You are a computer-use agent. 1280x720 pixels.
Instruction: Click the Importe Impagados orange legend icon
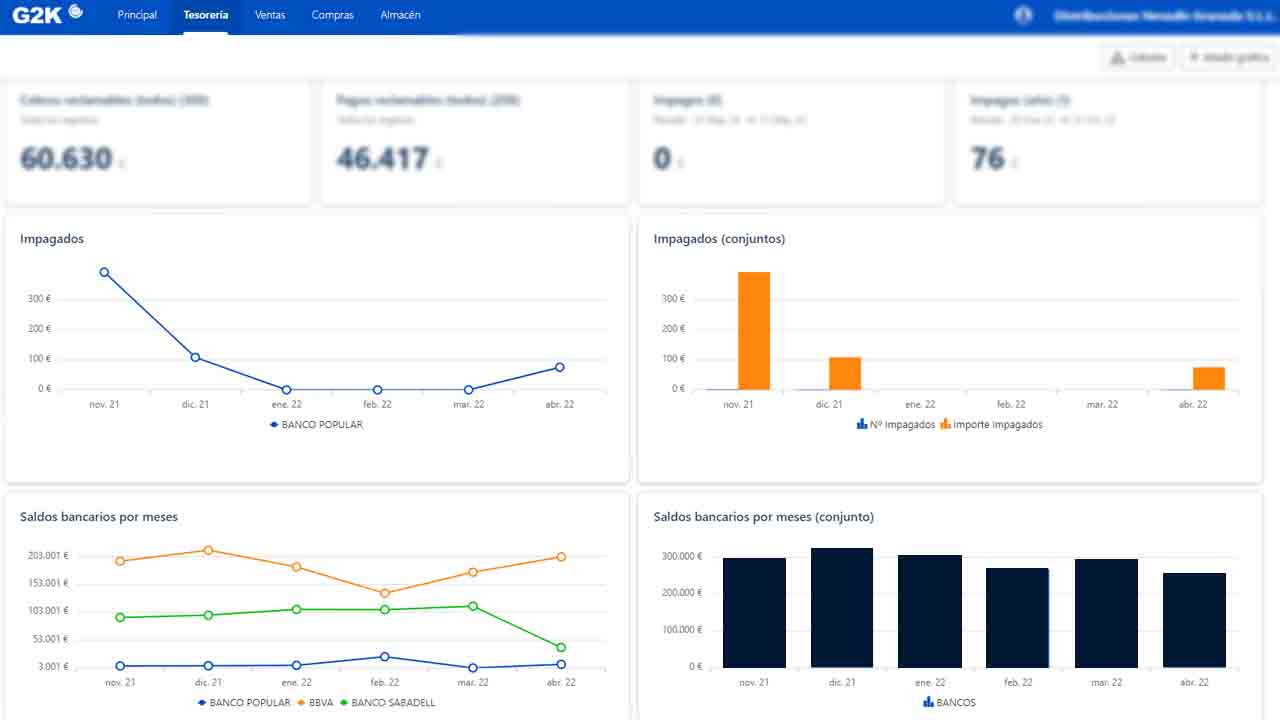coord(945,424)
